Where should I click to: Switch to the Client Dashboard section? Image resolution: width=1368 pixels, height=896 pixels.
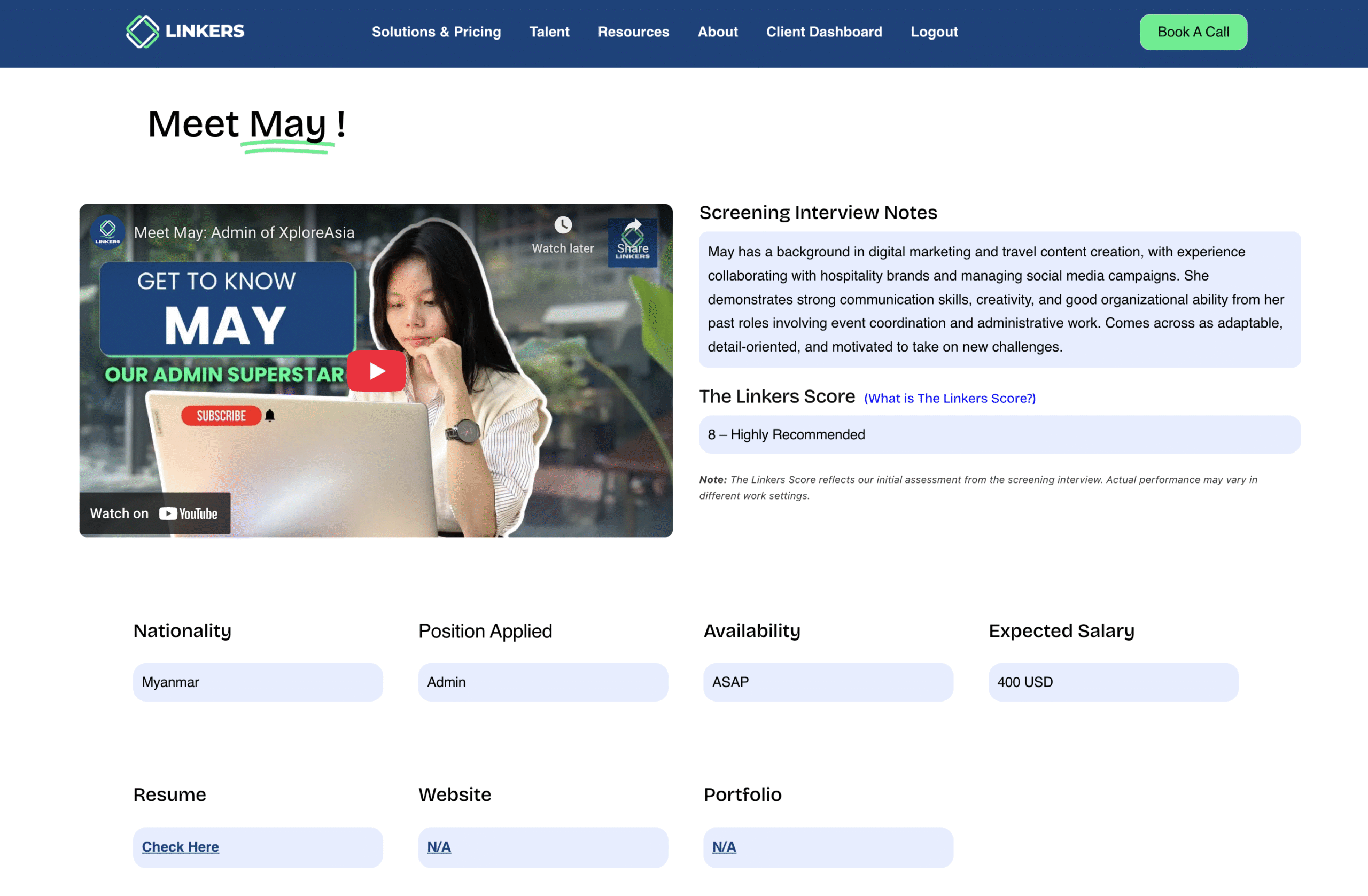(x=823, y=32)
